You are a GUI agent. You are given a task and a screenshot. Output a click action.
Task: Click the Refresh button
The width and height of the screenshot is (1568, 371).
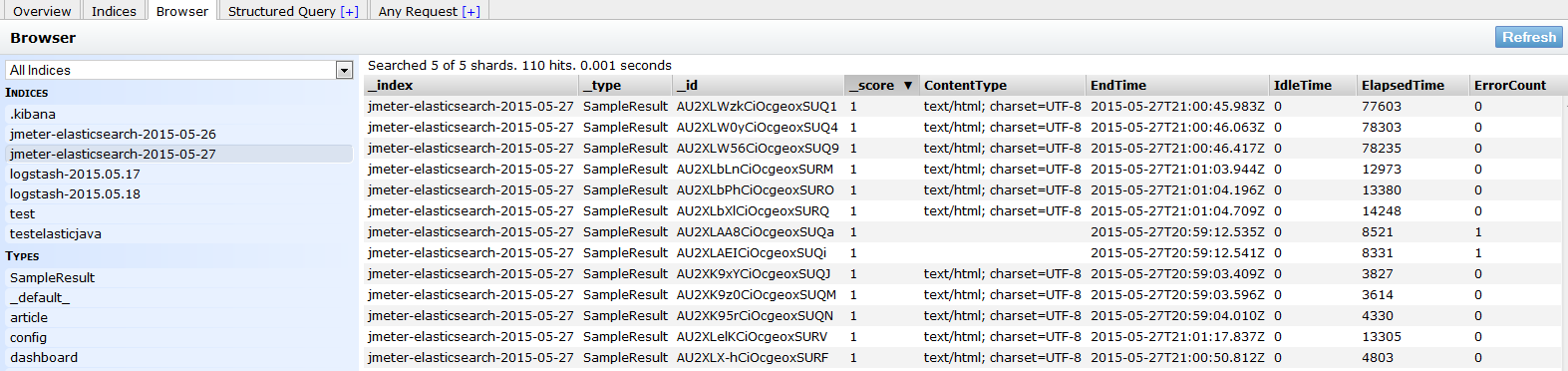(1529, 37)
